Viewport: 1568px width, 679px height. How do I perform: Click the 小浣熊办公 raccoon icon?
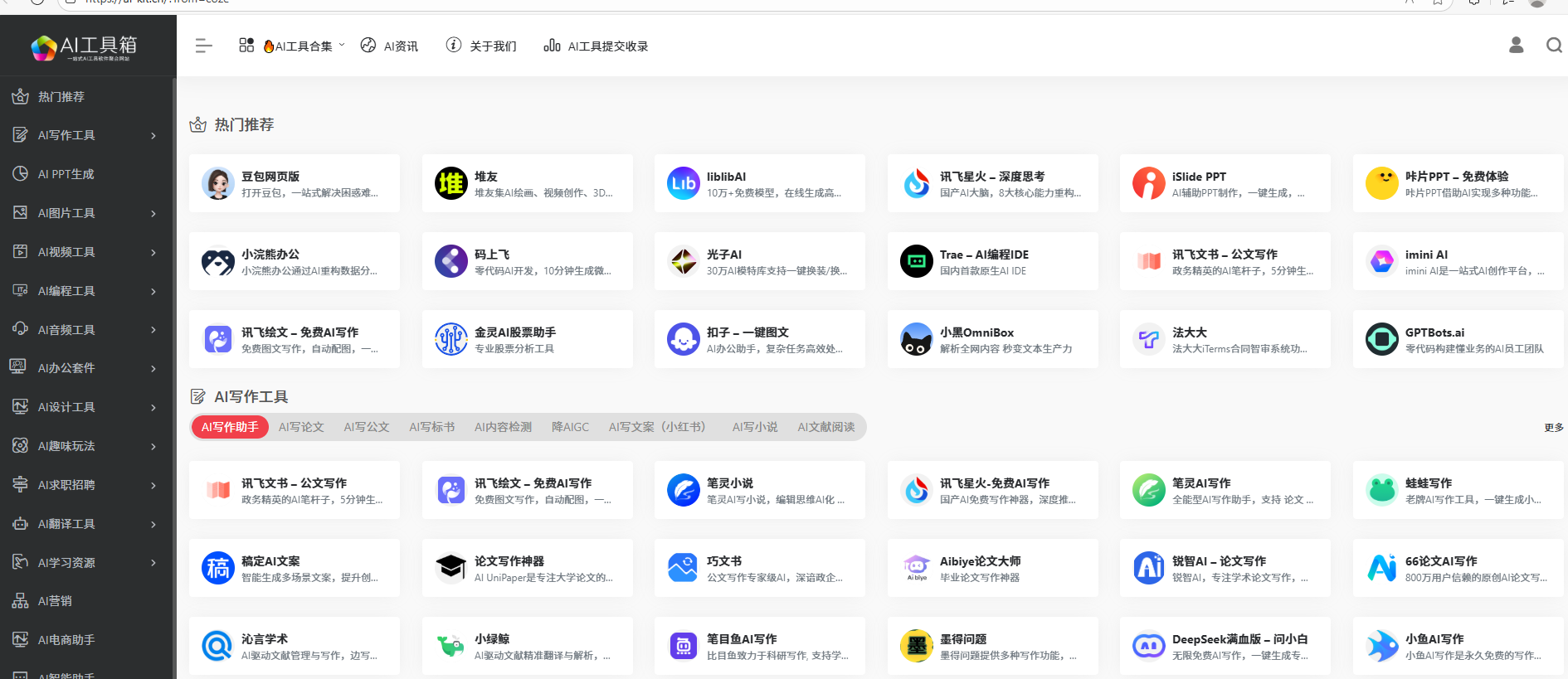[x=218, y=261]
